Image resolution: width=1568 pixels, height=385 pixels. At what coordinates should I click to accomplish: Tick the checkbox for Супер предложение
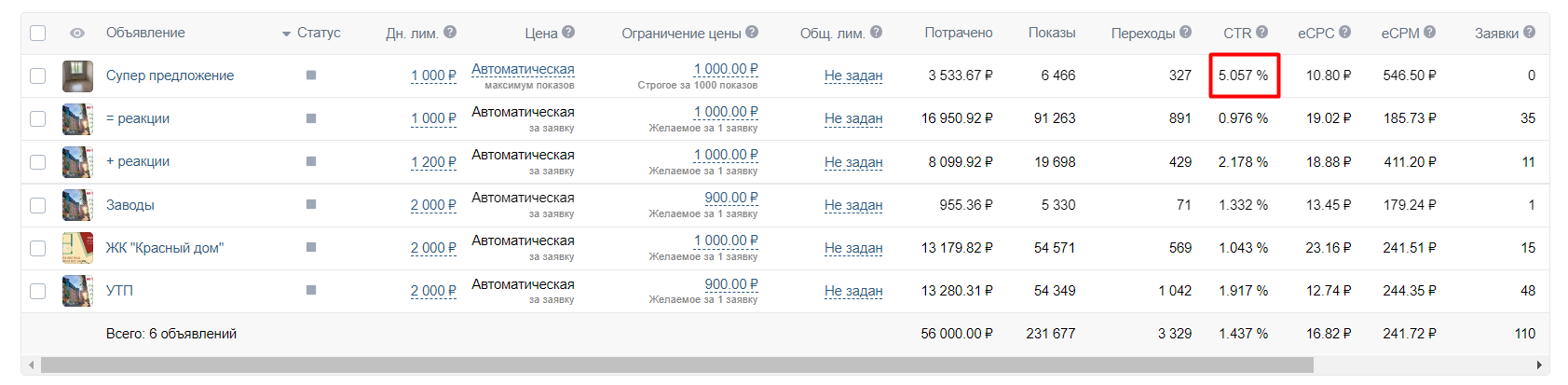pos(37,76)
